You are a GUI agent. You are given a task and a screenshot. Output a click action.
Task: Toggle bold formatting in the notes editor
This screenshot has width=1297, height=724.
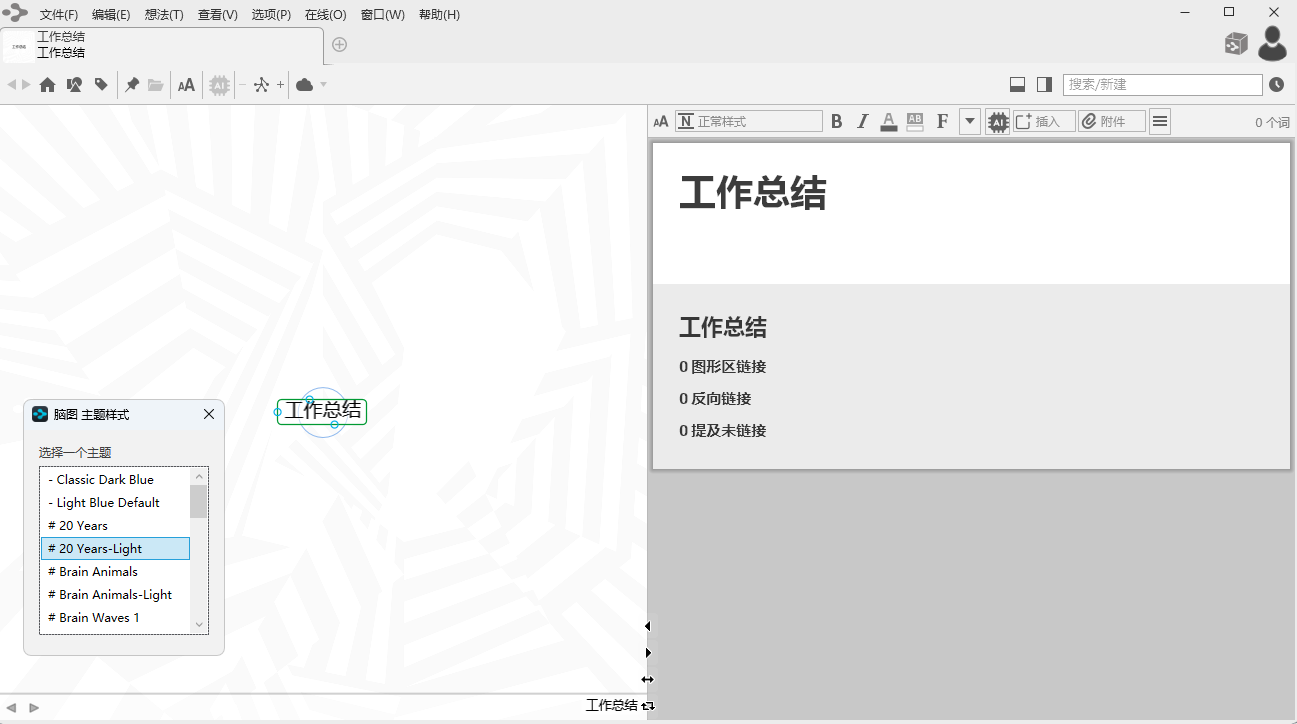coord(837,121)
